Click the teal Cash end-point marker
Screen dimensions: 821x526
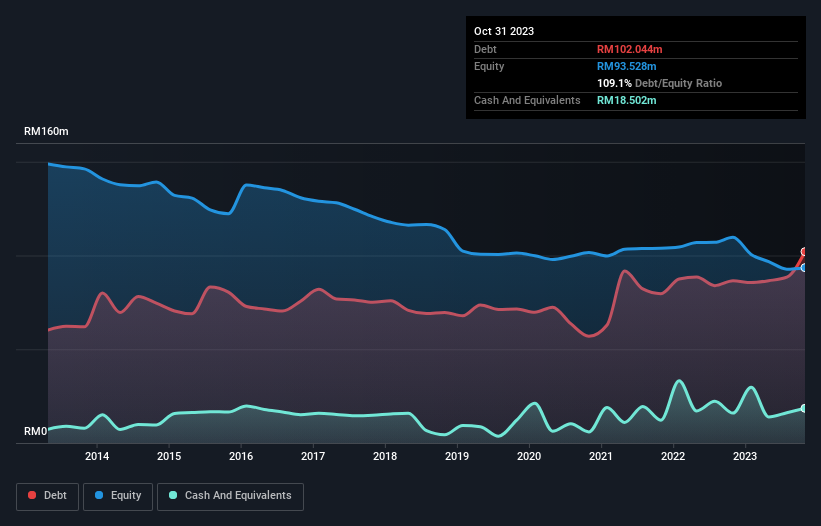(x=804, y=408)
